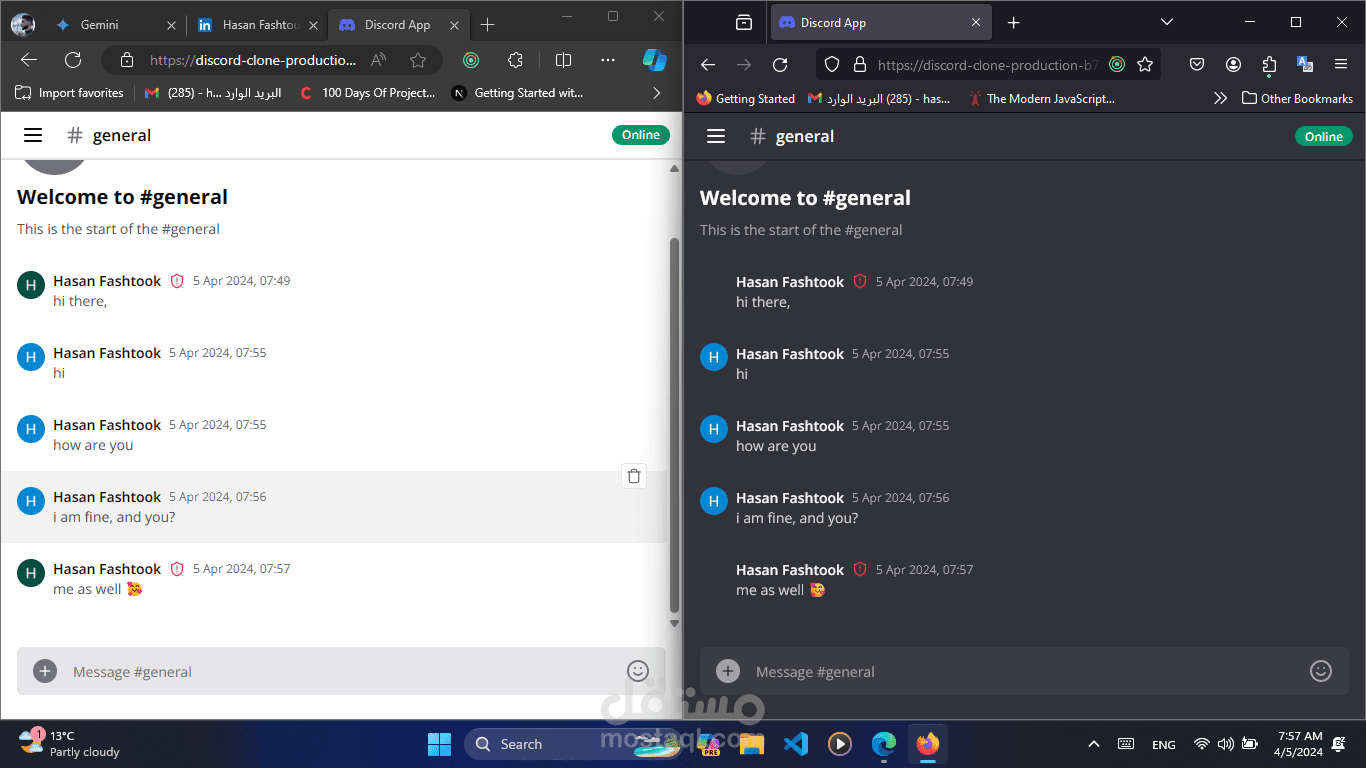Switch to Hasan Fashtou LinkedIn tab

257,25
